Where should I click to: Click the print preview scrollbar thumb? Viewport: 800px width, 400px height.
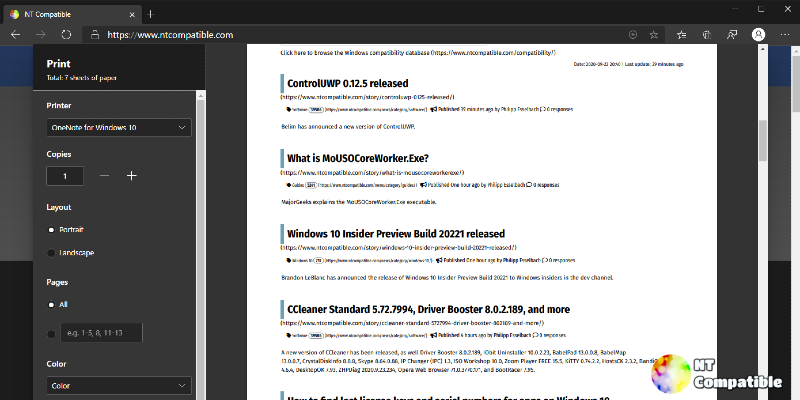coord(763,140)
